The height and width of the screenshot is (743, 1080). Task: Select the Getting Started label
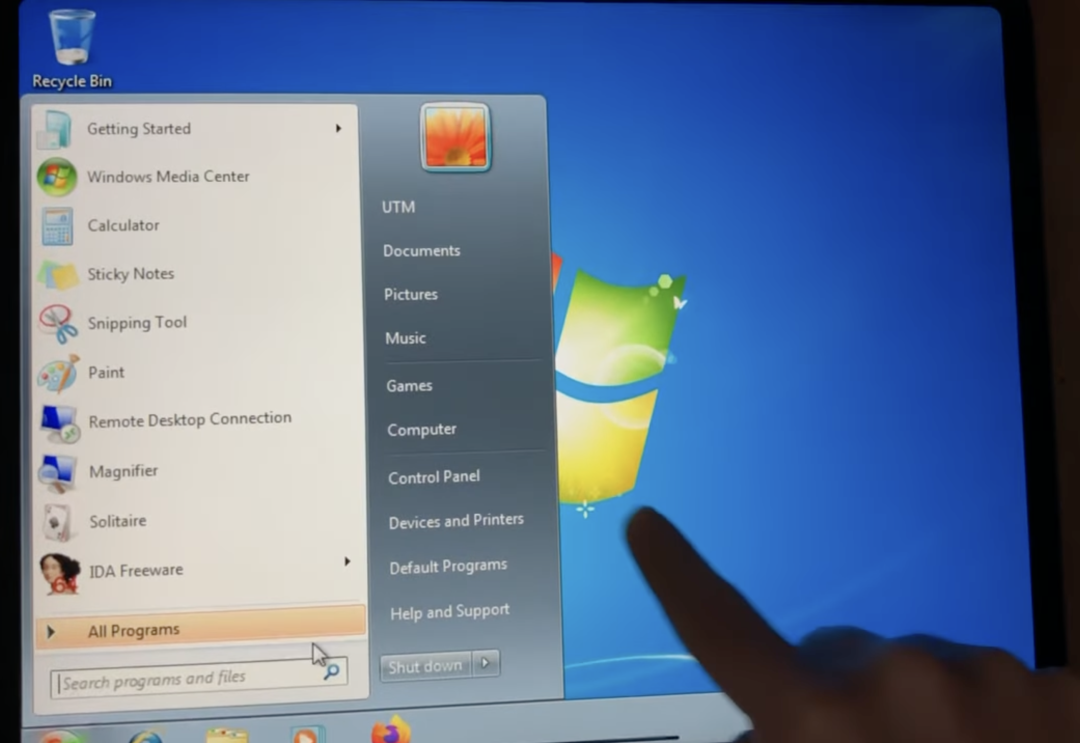pyautogui.click(x=138, y=129)
